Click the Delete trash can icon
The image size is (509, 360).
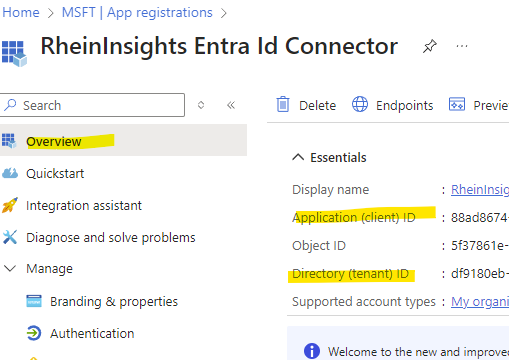click(283, 104)
